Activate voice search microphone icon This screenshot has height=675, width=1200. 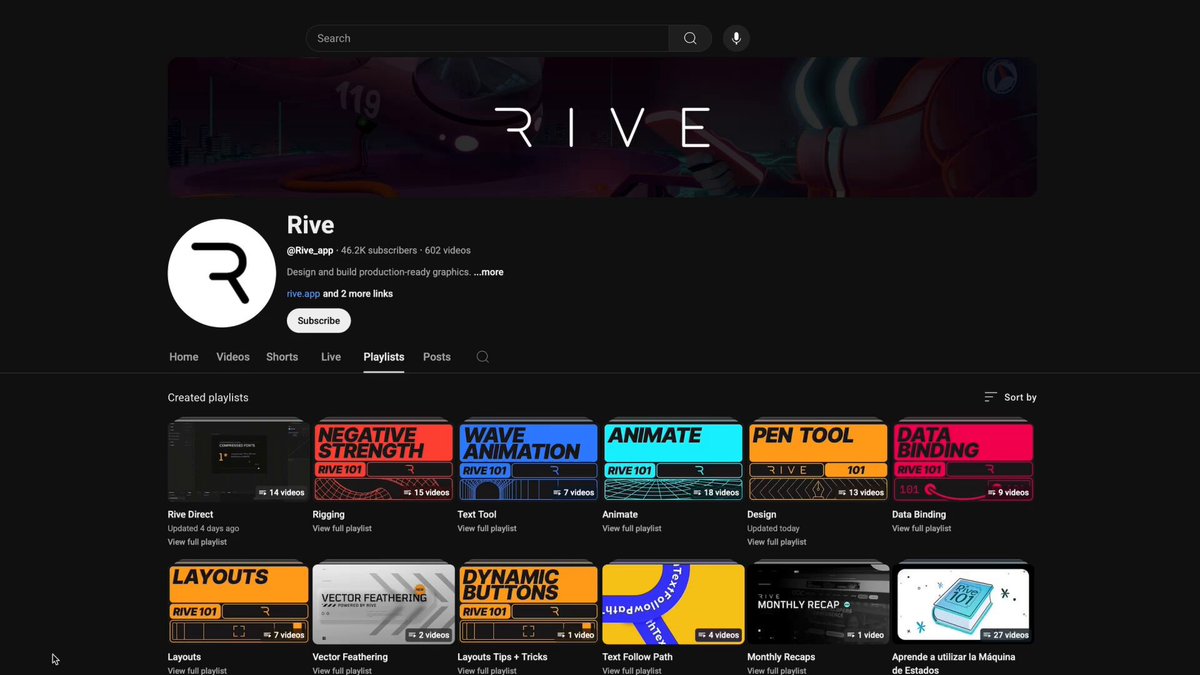click(x=736, y=38)
